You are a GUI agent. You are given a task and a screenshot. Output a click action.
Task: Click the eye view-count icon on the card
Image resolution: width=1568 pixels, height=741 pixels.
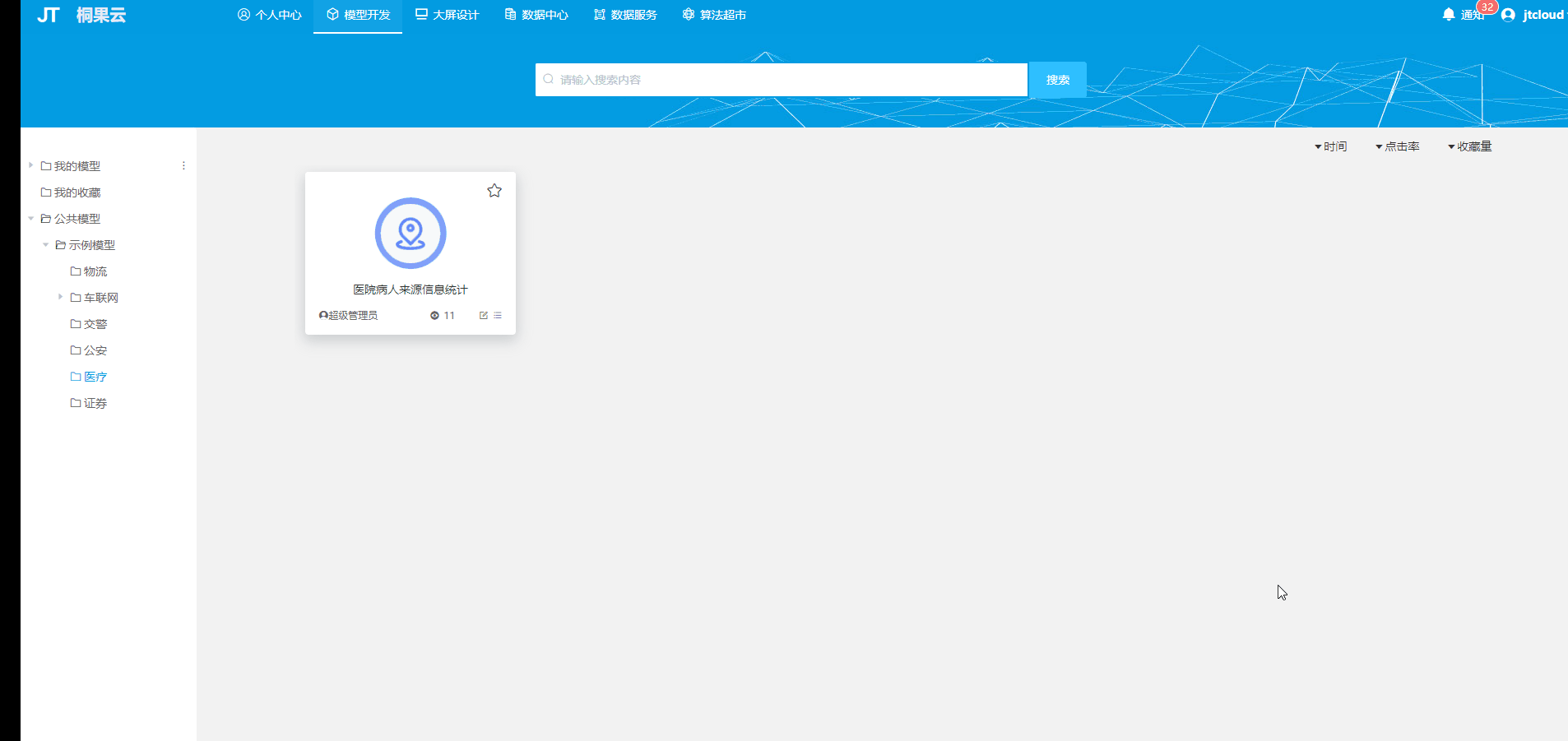pyautogui.click(x=434, y=315)
